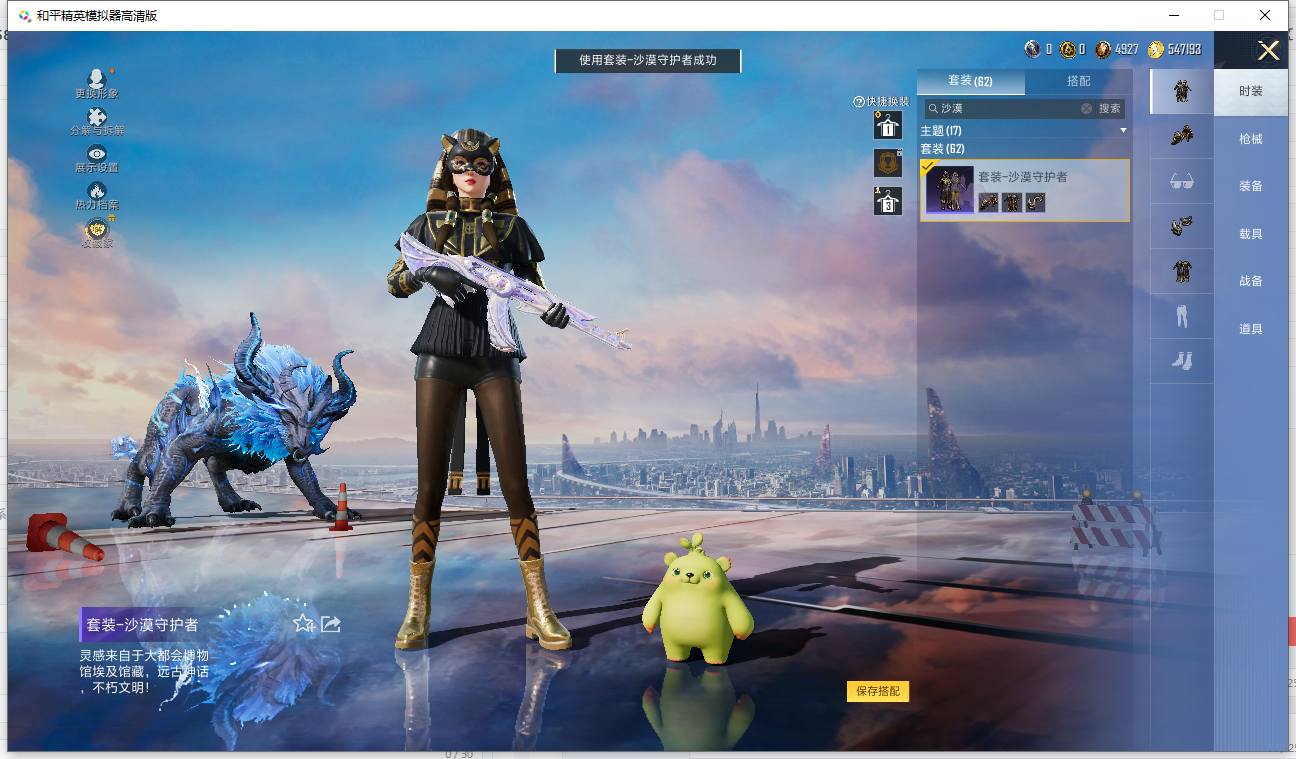This screenshot has height=759, width=1296.
Task: Clear the search text with the X icon
Action: pyautogui.click(x=1086, y=108)
